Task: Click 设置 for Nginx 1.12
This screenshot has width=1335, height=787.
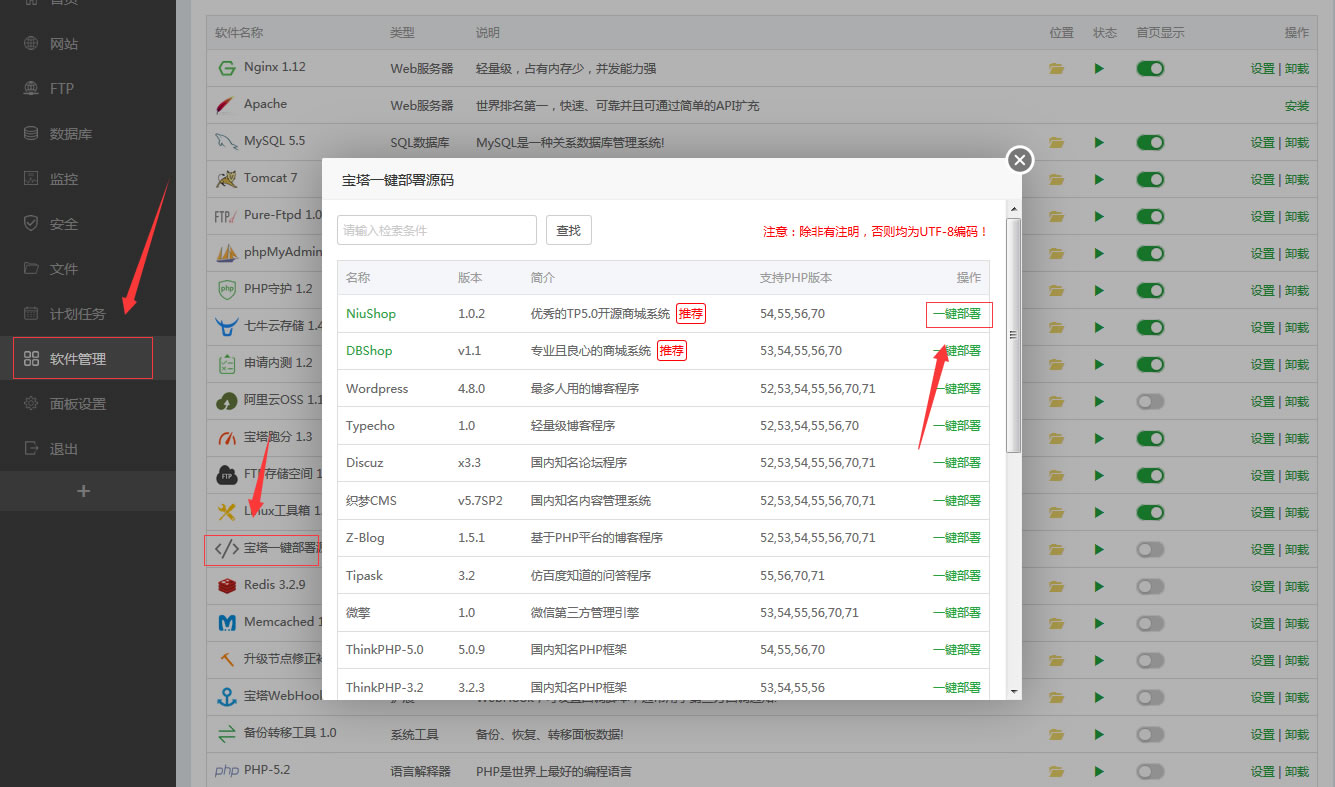Action: tap(1262, 69)
